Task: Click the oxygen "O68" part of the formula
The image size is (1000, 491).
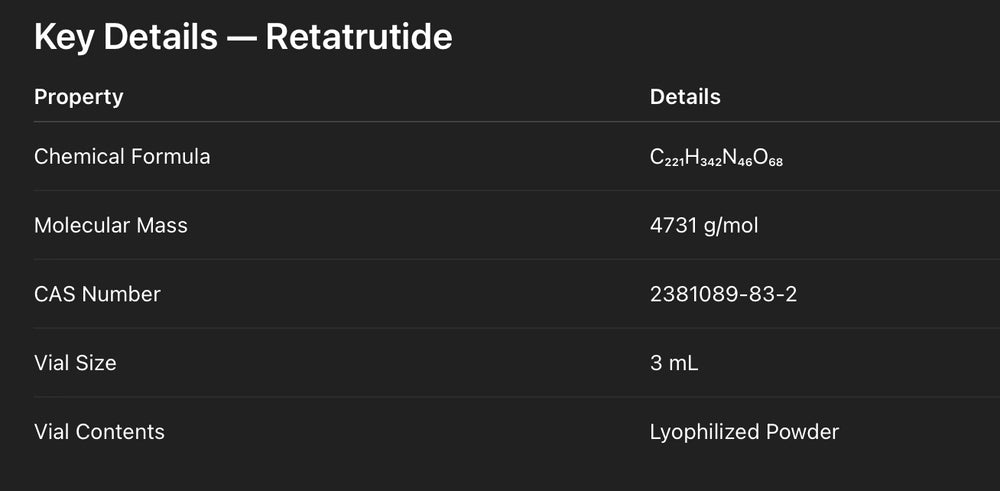Action: point(768,158)
